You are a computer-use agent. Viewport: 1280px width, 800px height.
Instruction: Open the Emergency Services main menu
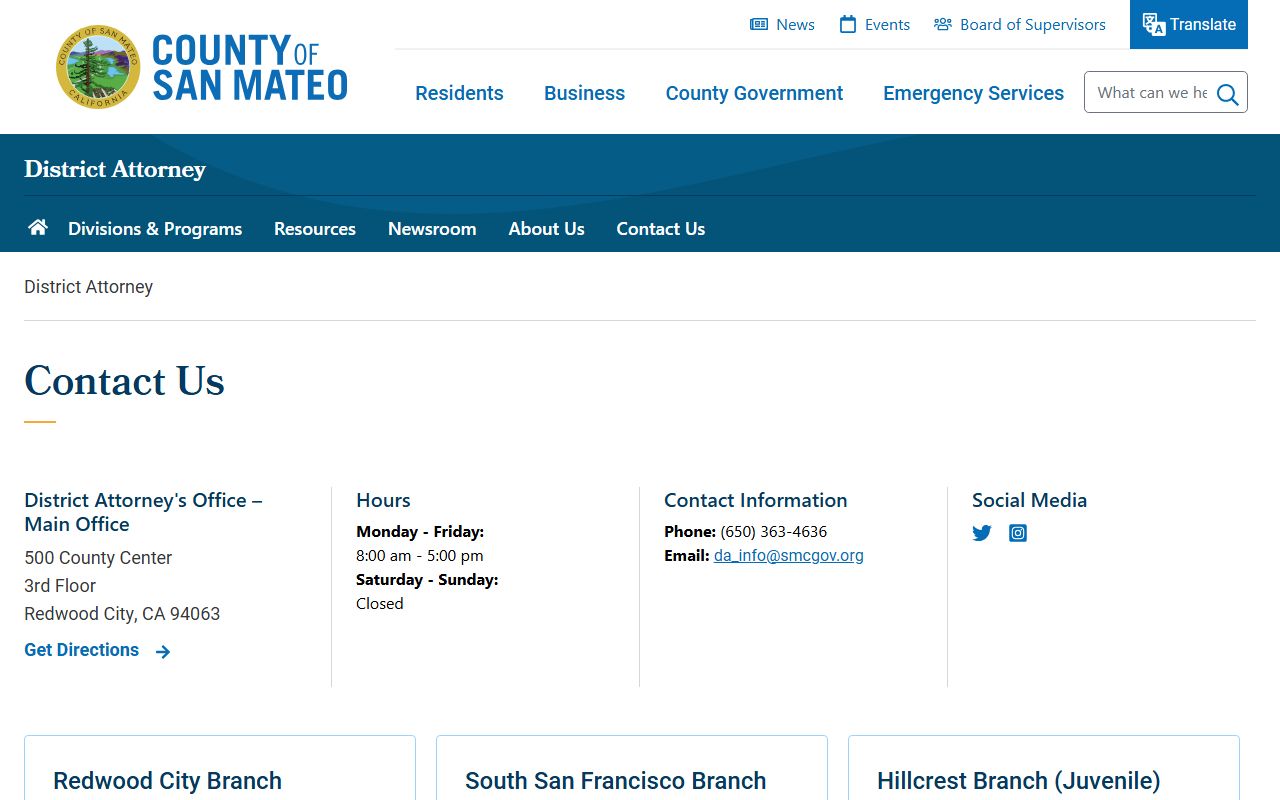coord(973,93)
